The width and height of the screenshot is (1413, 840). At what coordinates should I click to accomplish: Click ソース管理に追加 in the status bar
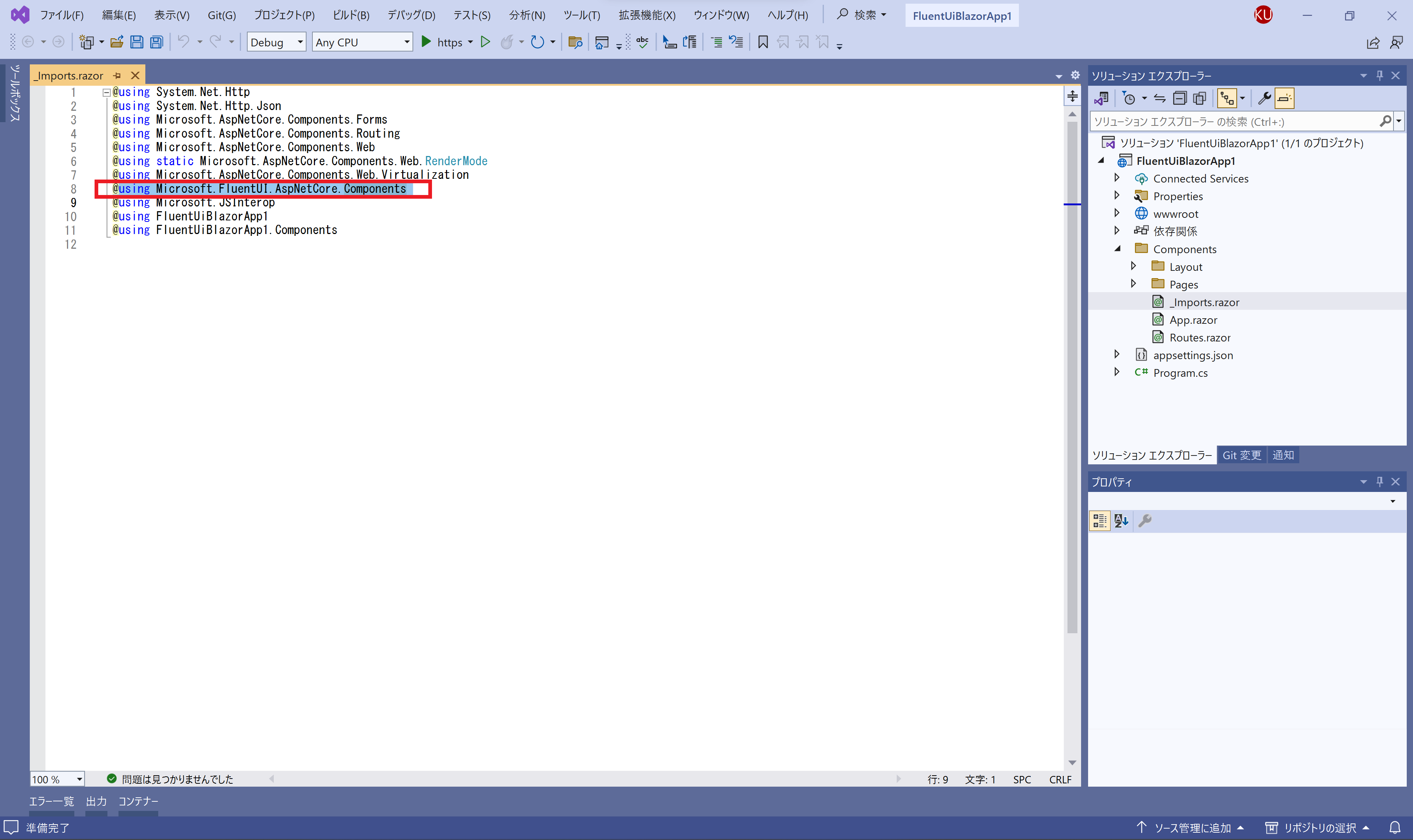pos(1190,827)
